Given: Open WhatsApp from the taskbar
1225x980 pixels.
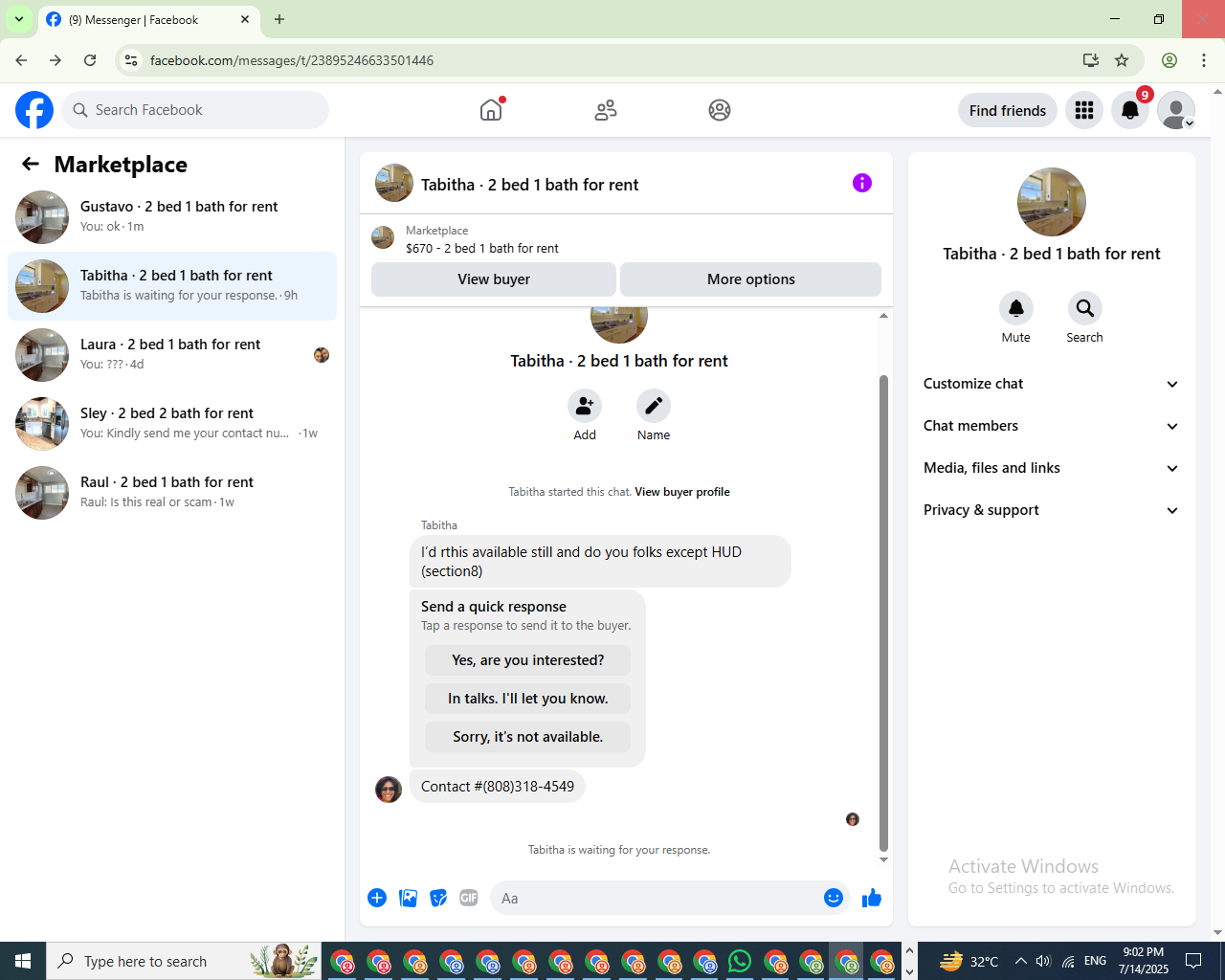Looking at the screenshot, I should [x=740, y=961].
